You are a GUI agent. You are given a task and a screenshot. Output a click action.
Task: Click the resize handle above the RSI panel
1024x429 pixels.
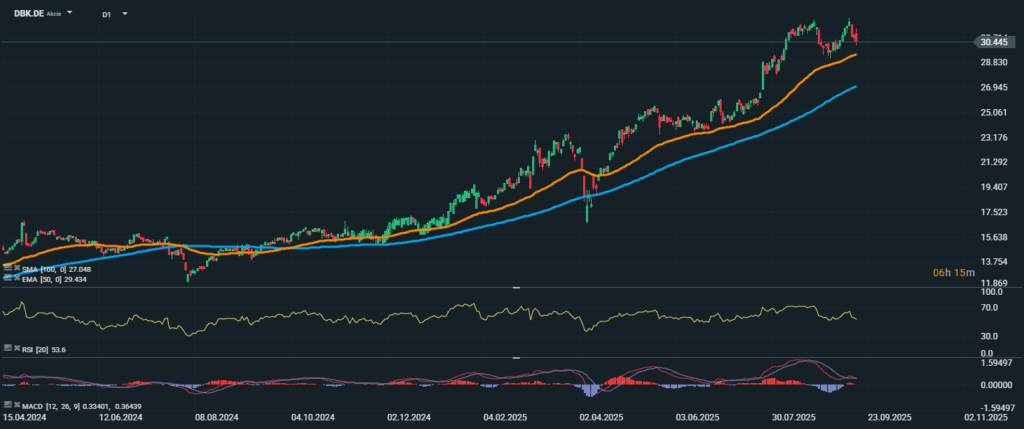[x=515, y=287]
